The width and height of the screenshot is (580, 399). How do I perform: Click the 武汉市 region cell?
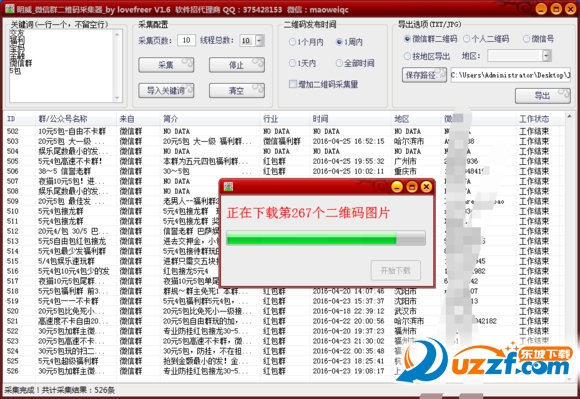click(405, 311)
